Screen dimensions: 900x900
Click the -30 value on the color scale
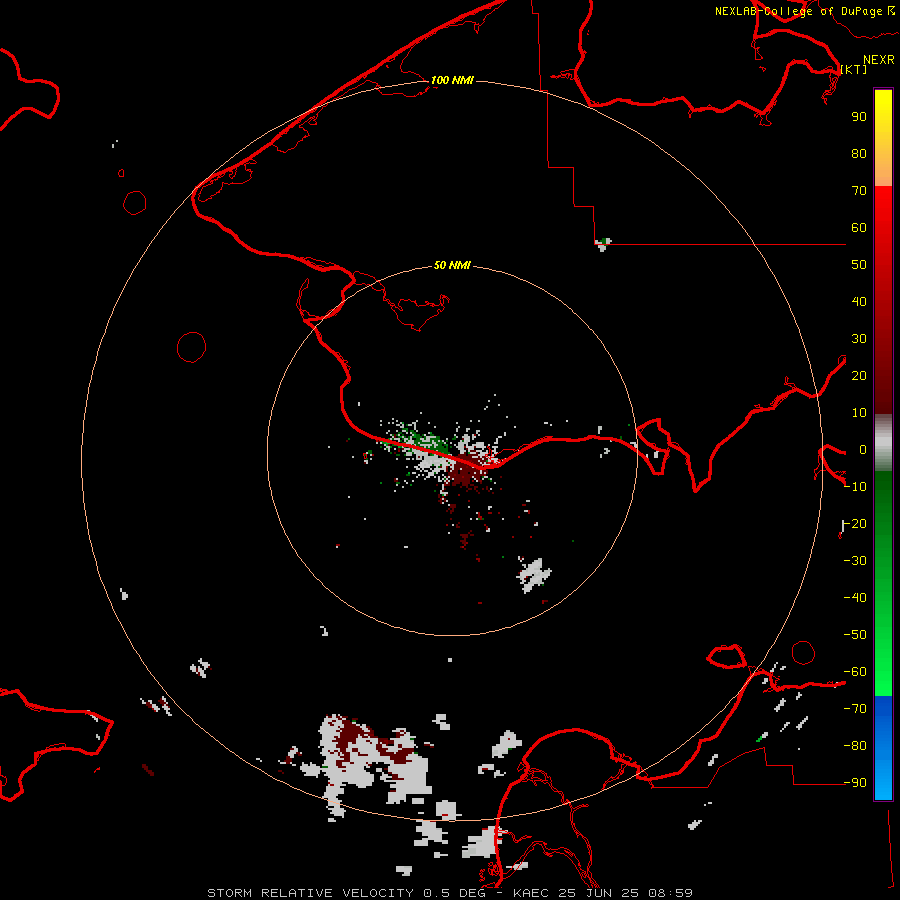coord(855,561)
